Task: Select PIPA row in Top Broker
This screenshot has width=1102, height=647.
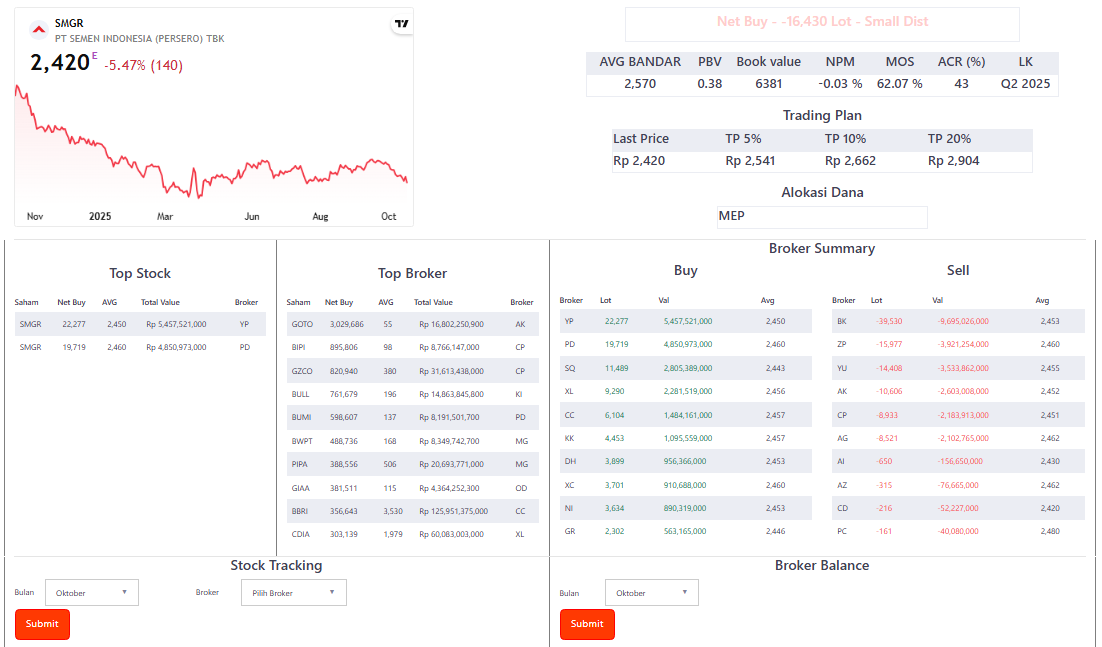Action: [x=413, y=464]
